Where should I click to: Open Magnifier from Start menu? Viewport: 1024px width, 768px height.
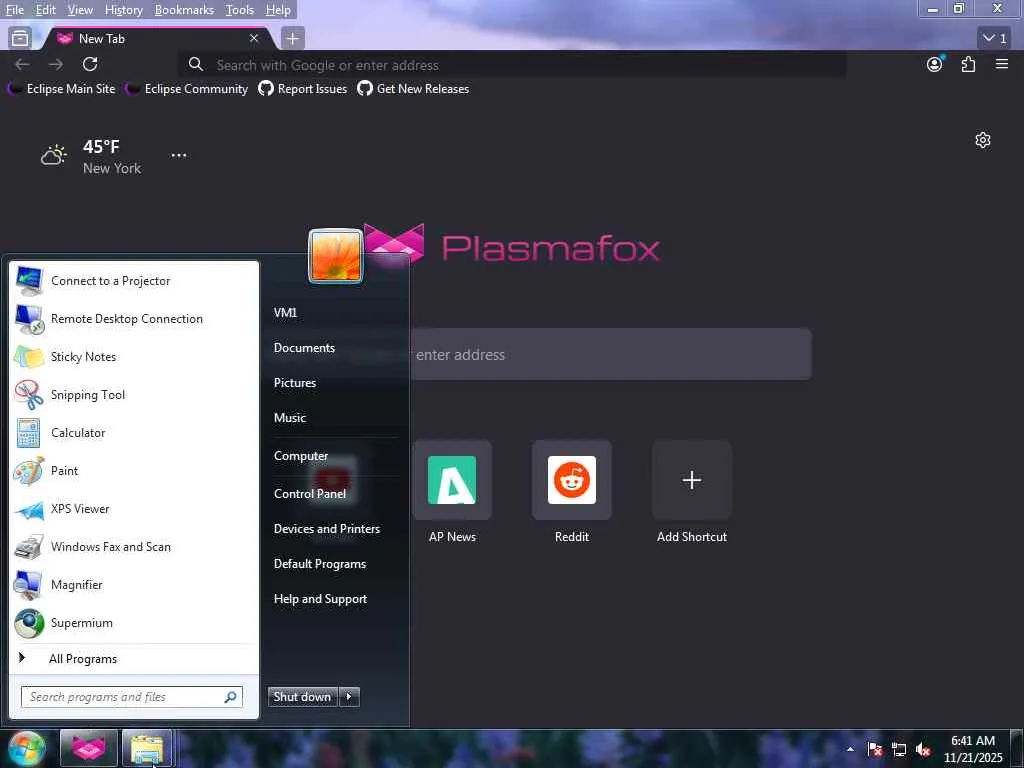(x=134, y=584)
